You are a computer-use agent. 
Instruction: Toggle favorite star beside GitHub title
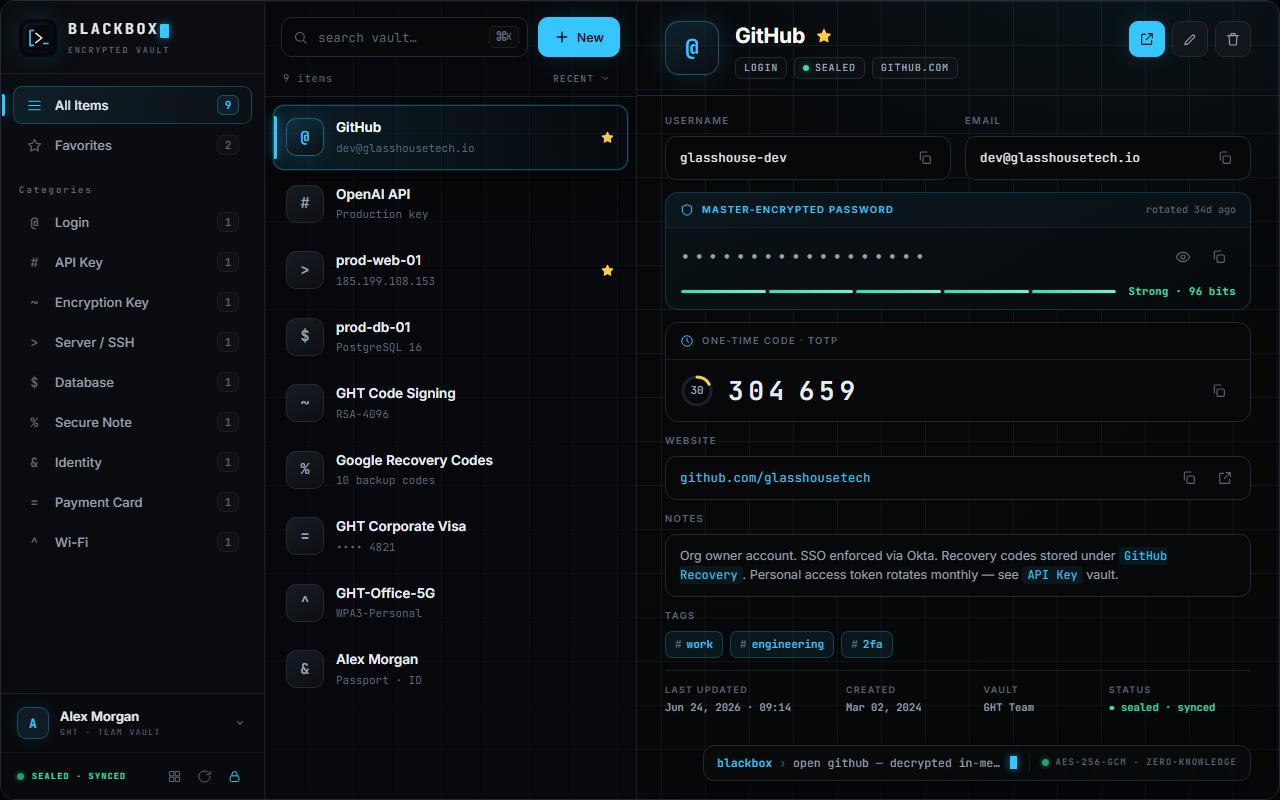824,36
